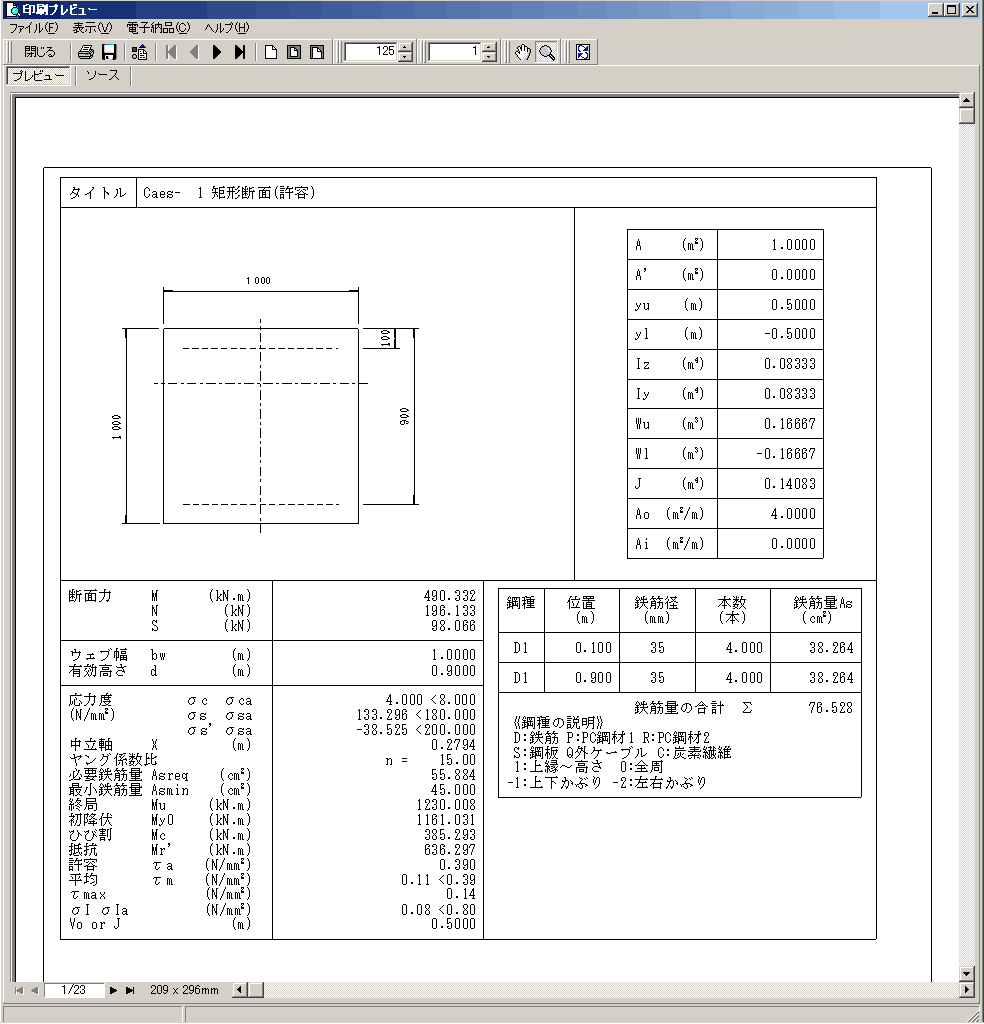Click the zoom percentage field showing 125
This screenshot has height=1024, width=984.
(x=371, y=52)
